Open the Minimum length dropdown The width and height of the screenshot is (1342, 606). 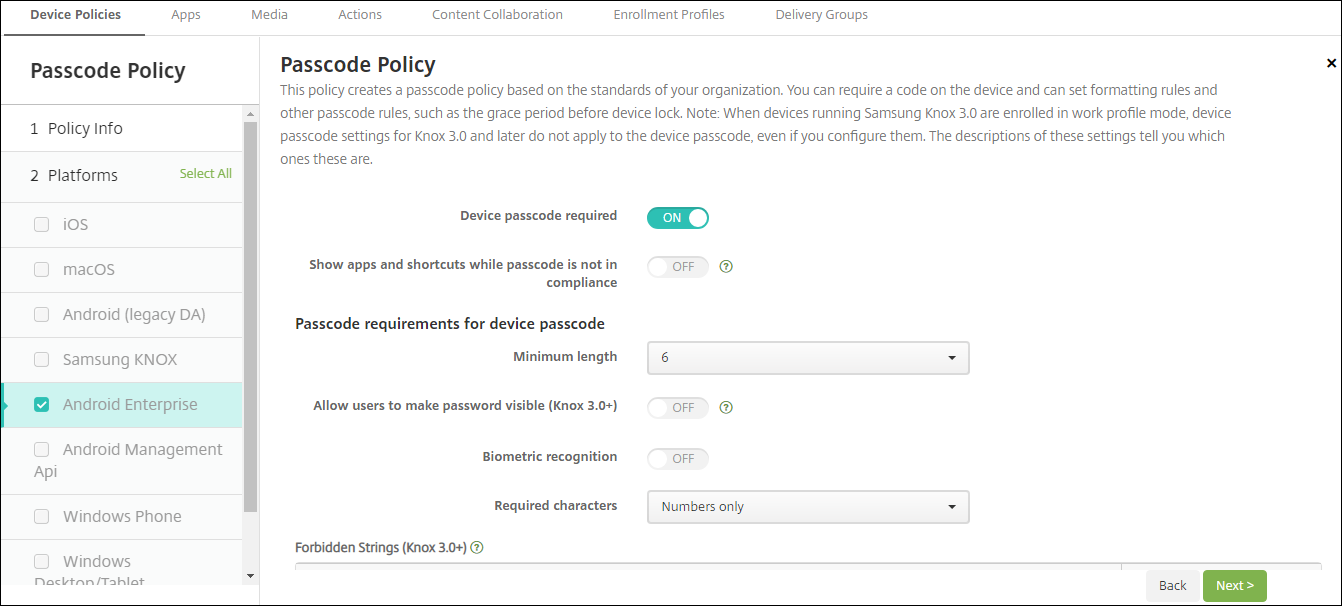click(x=808, y=358)
